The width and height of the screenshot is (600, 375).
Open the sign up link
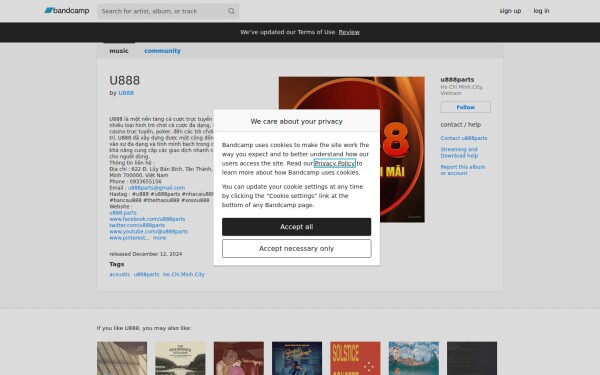click(510, 11)
